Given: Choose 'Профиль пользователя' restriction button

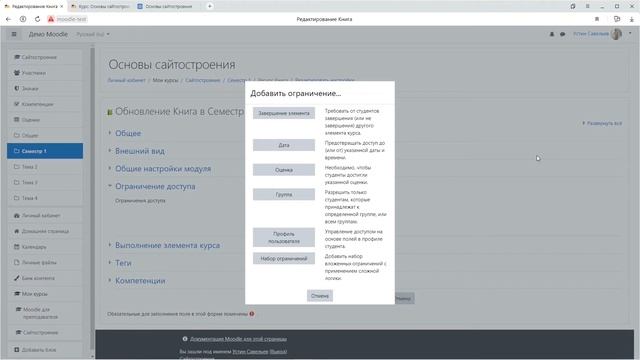Looking at the screenshot, I should click(284, 238).
